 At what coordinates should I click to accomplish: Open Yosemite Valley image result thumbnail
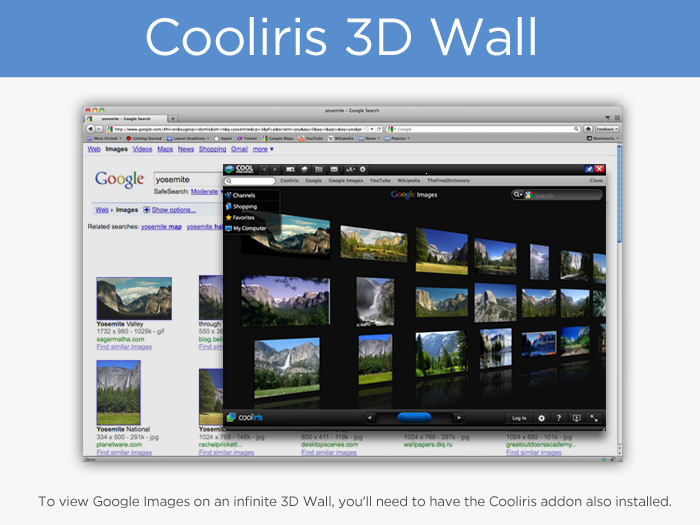click(x=134, y=298)
